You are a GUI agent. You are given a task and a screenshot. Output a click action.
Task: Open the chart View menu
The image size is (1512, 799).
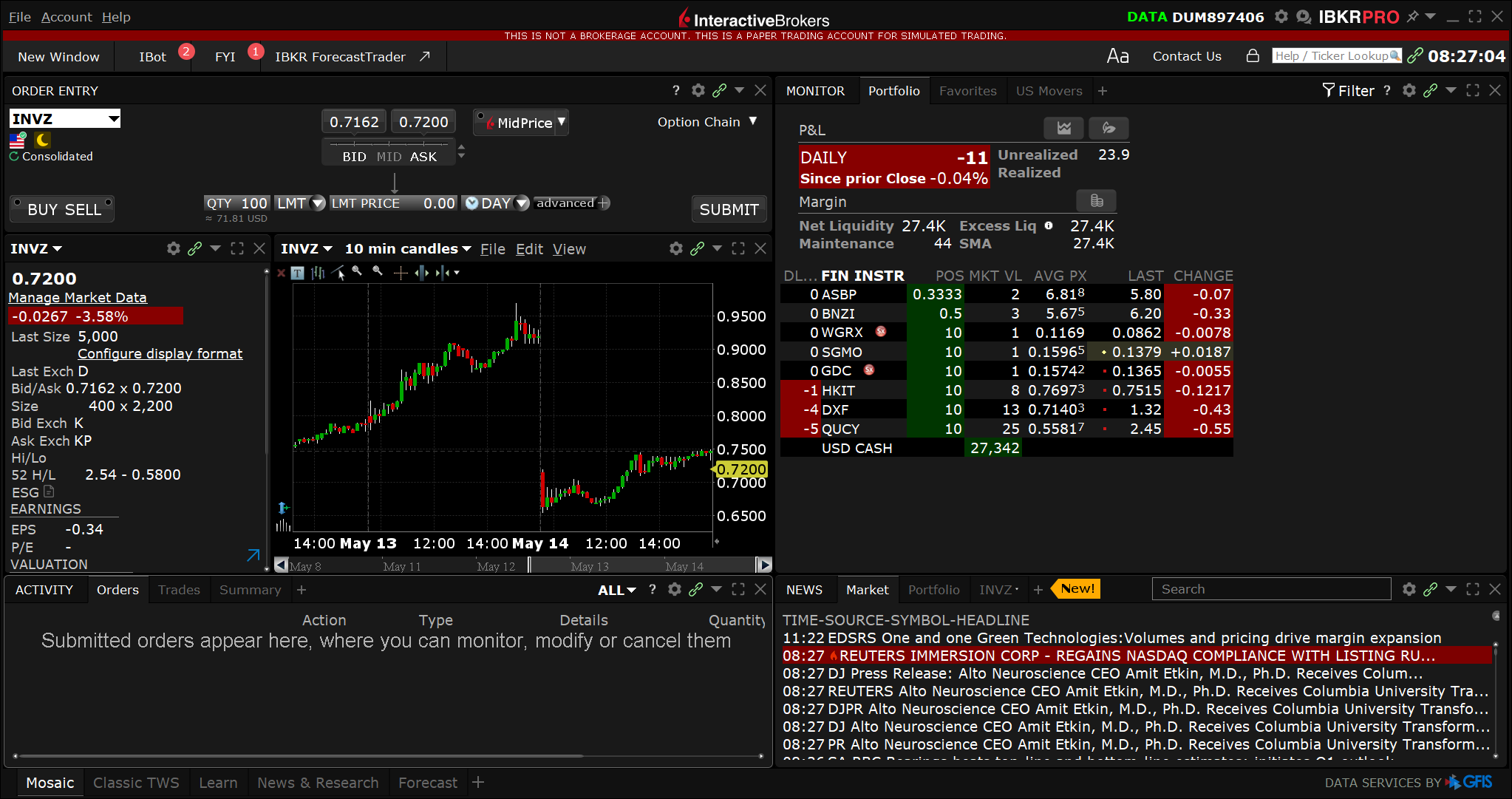(x=569, y=249)
